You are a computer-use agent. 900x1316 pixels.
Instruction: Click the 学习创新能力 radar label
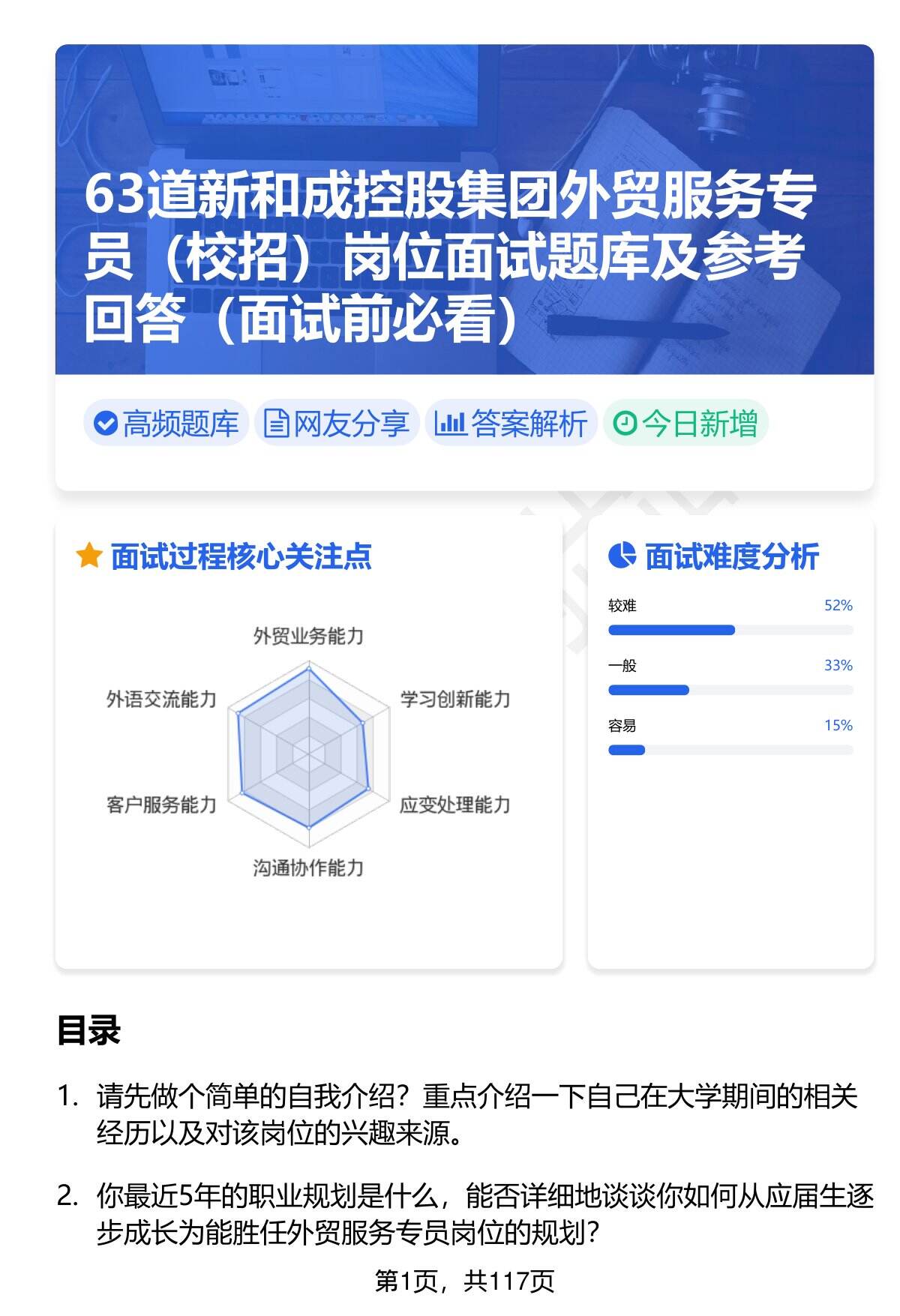point(454,700)
